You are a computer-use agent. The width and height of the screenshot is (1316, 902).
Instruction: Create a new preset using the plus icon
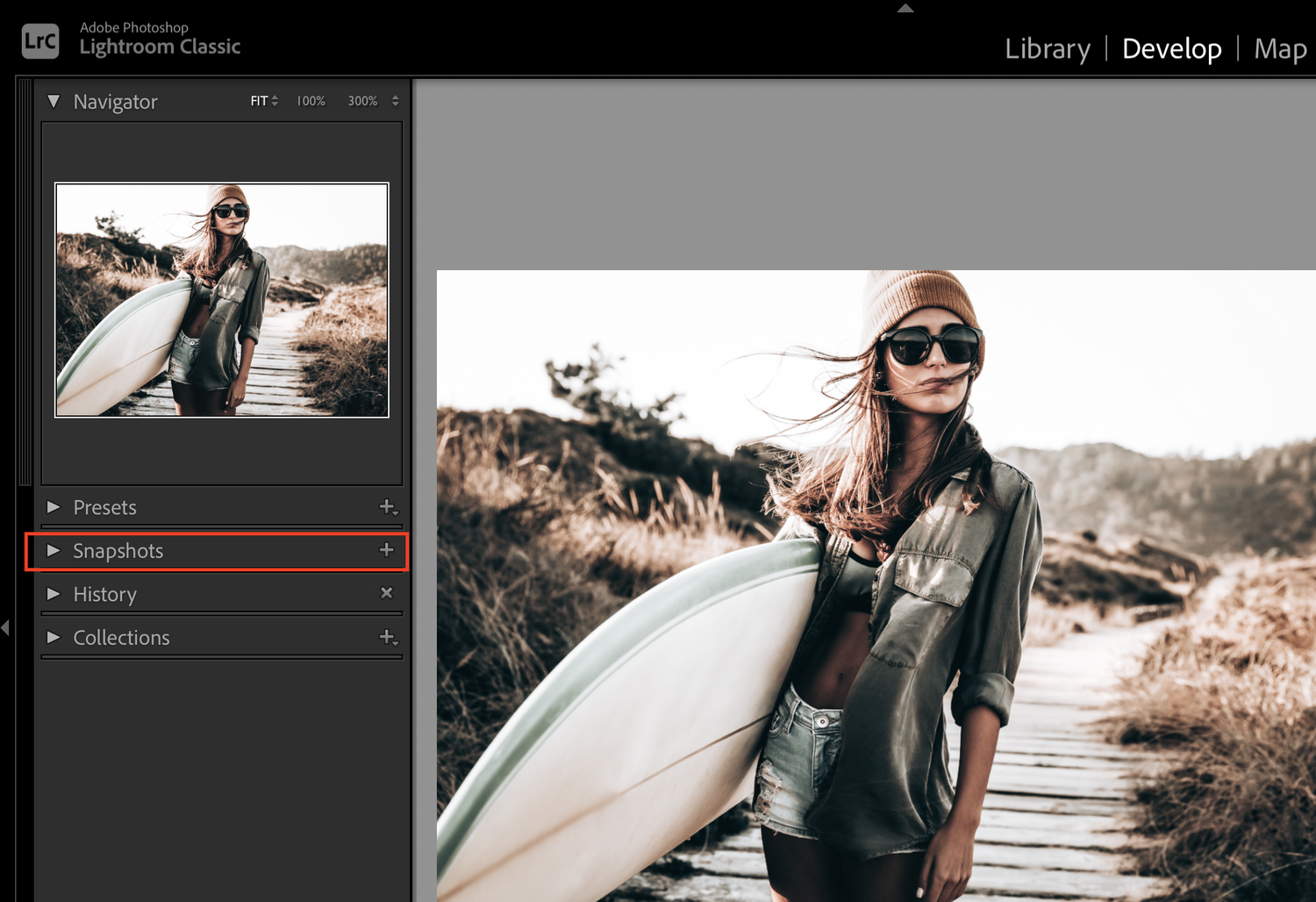point(386,507)
